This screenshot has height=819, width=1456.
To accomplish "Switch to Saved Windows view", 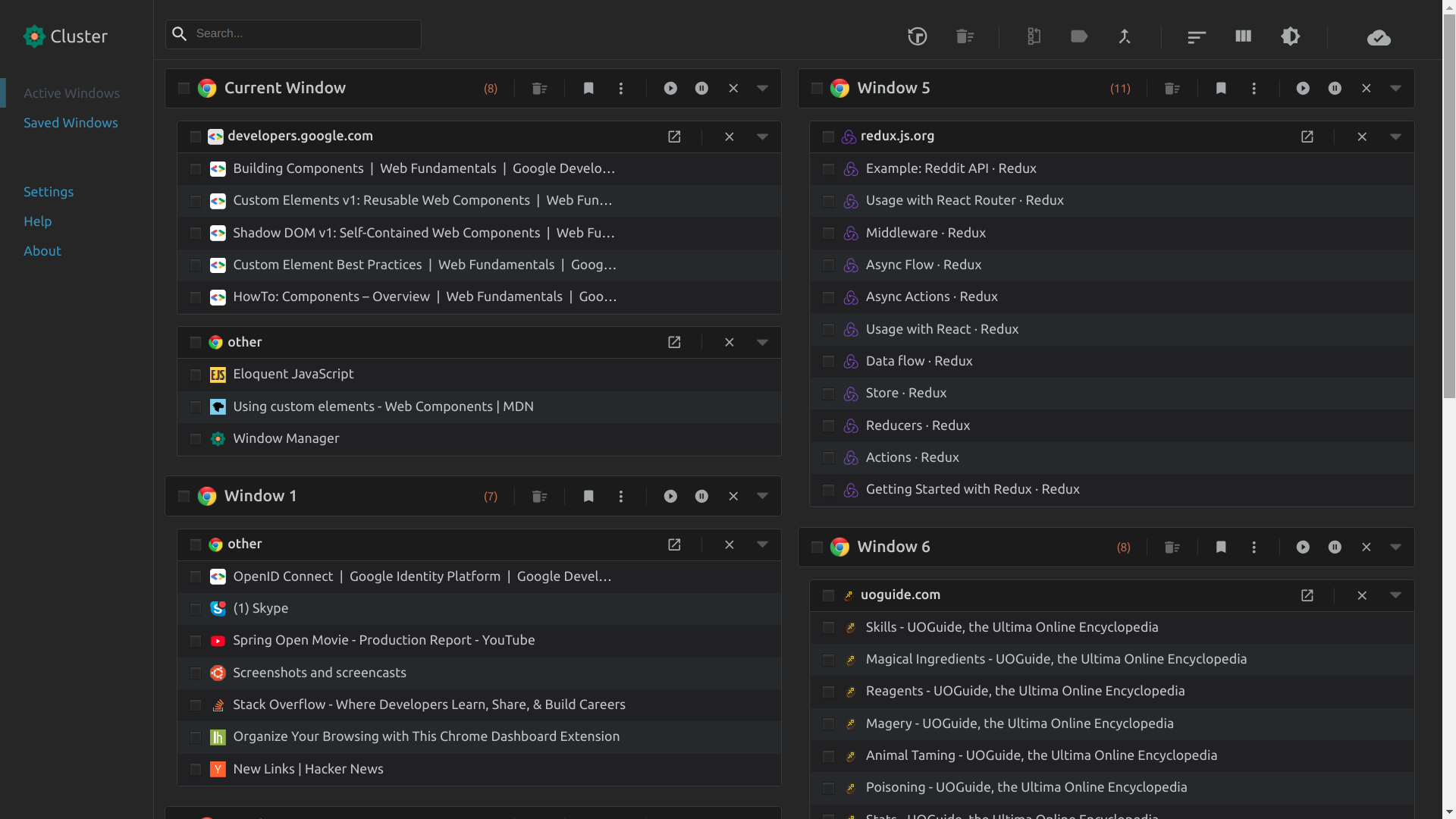I will 71,123.
